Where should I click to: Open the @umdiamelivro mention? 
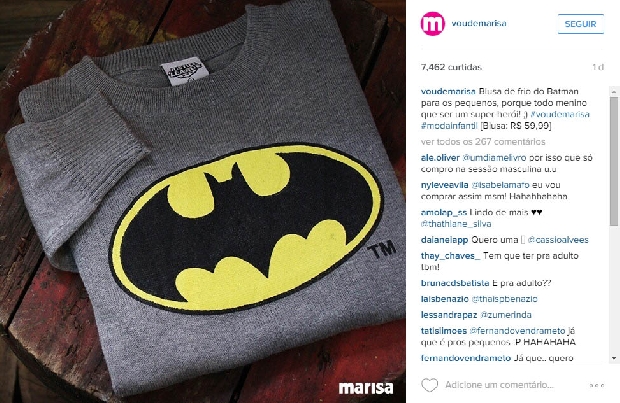(494, 158)
